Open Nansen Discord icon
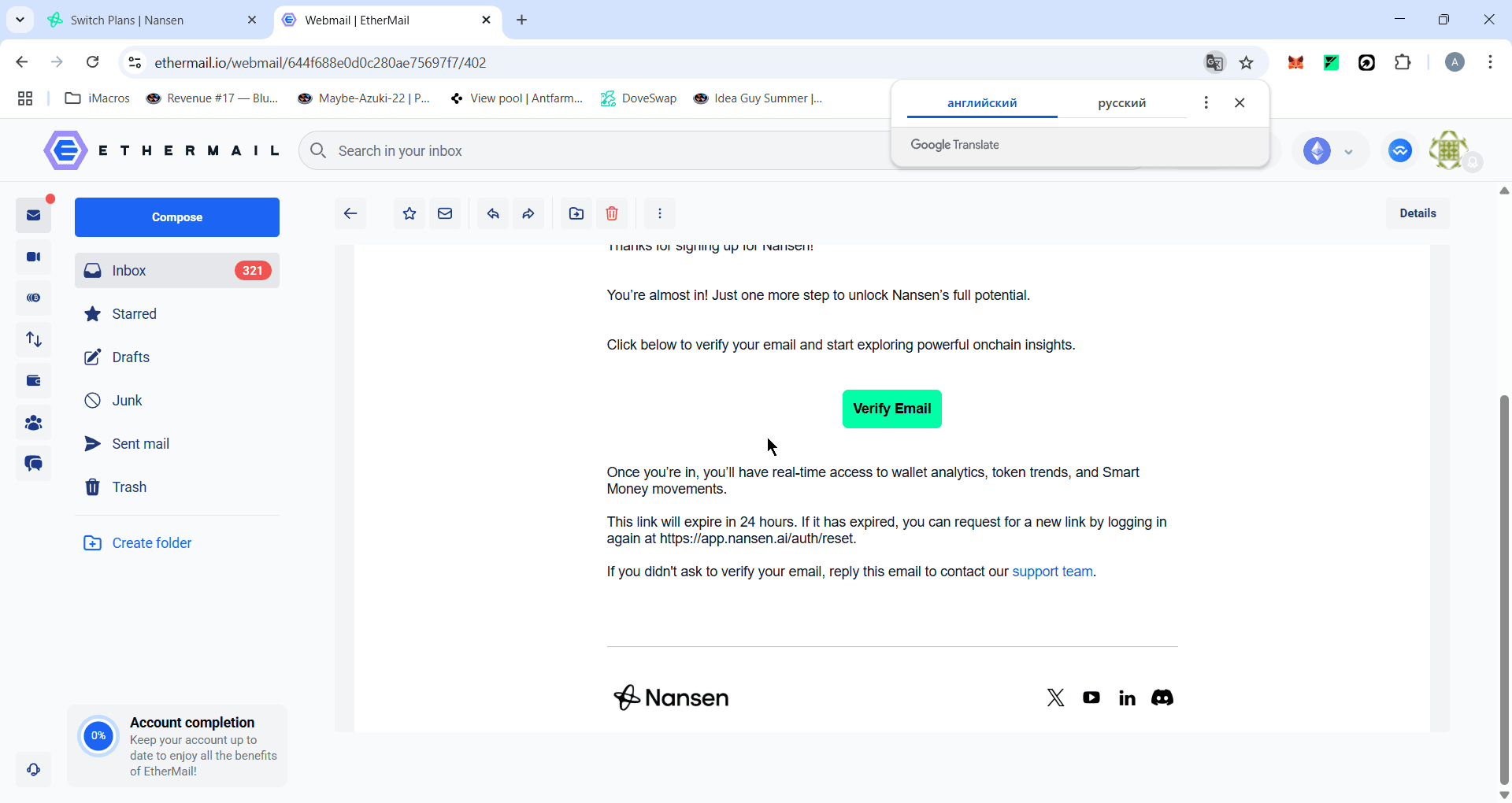 [x=1162, y=698]
